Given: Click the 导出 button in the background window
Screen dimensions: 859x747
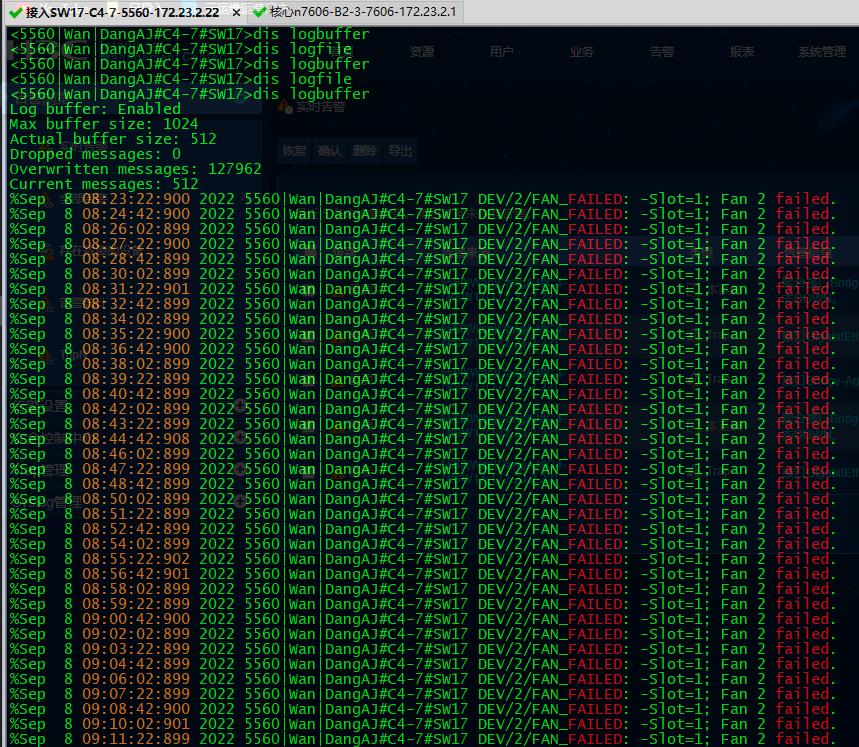Looking at the screenshot, I should (400, 151).
